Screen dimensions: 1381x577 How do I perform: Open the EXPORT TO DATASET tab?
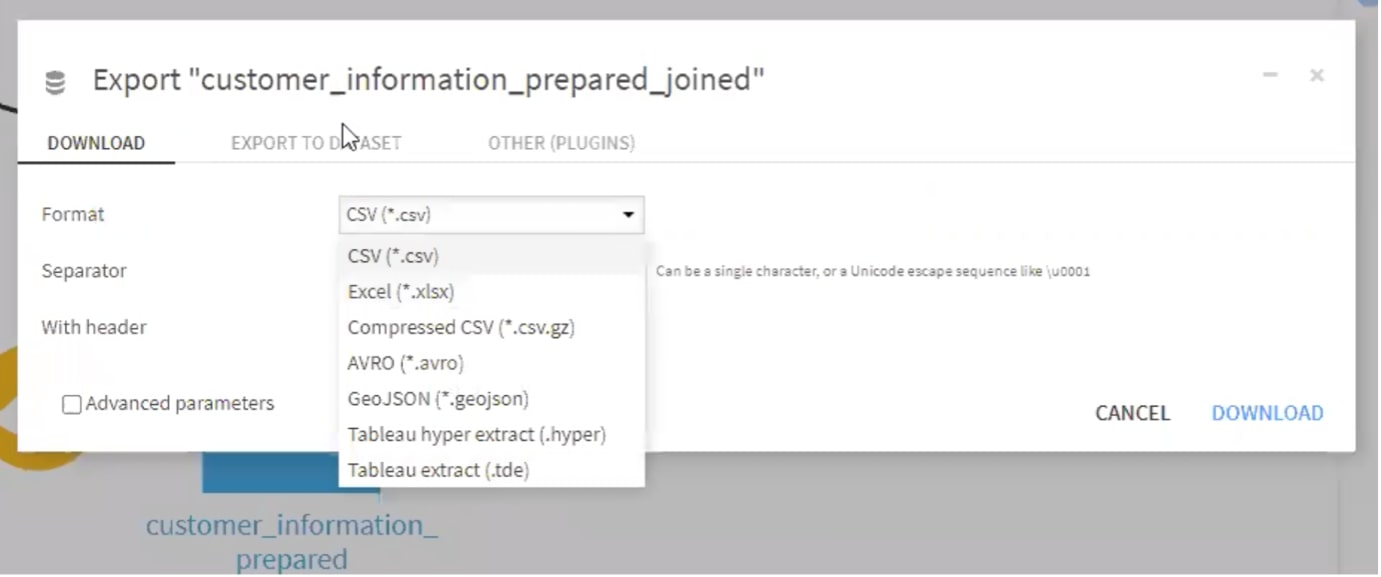(316, 143)
